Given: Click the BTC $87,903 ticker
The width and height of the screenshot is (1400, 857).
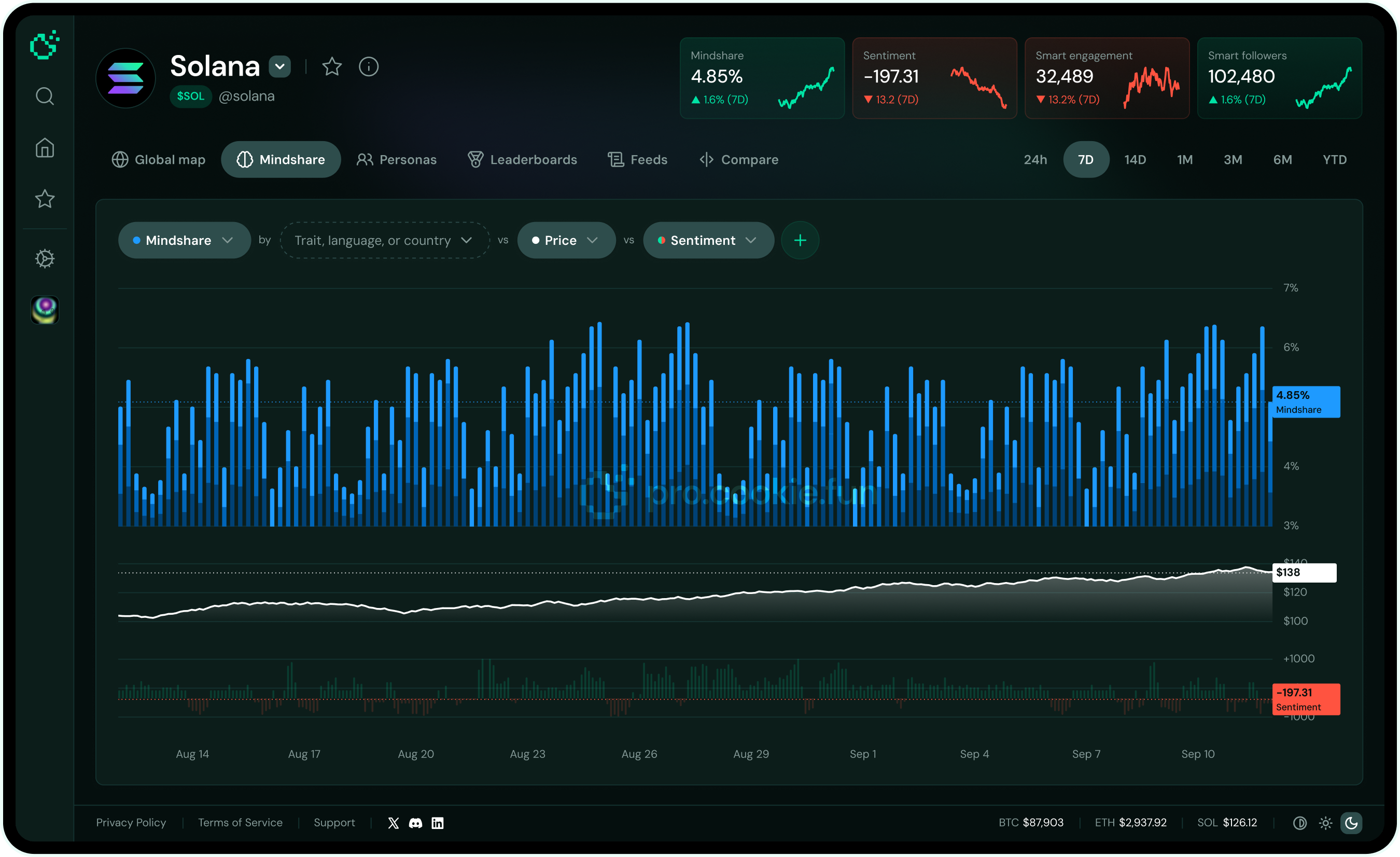Looking at the screenshot, I should (1031, 822).
